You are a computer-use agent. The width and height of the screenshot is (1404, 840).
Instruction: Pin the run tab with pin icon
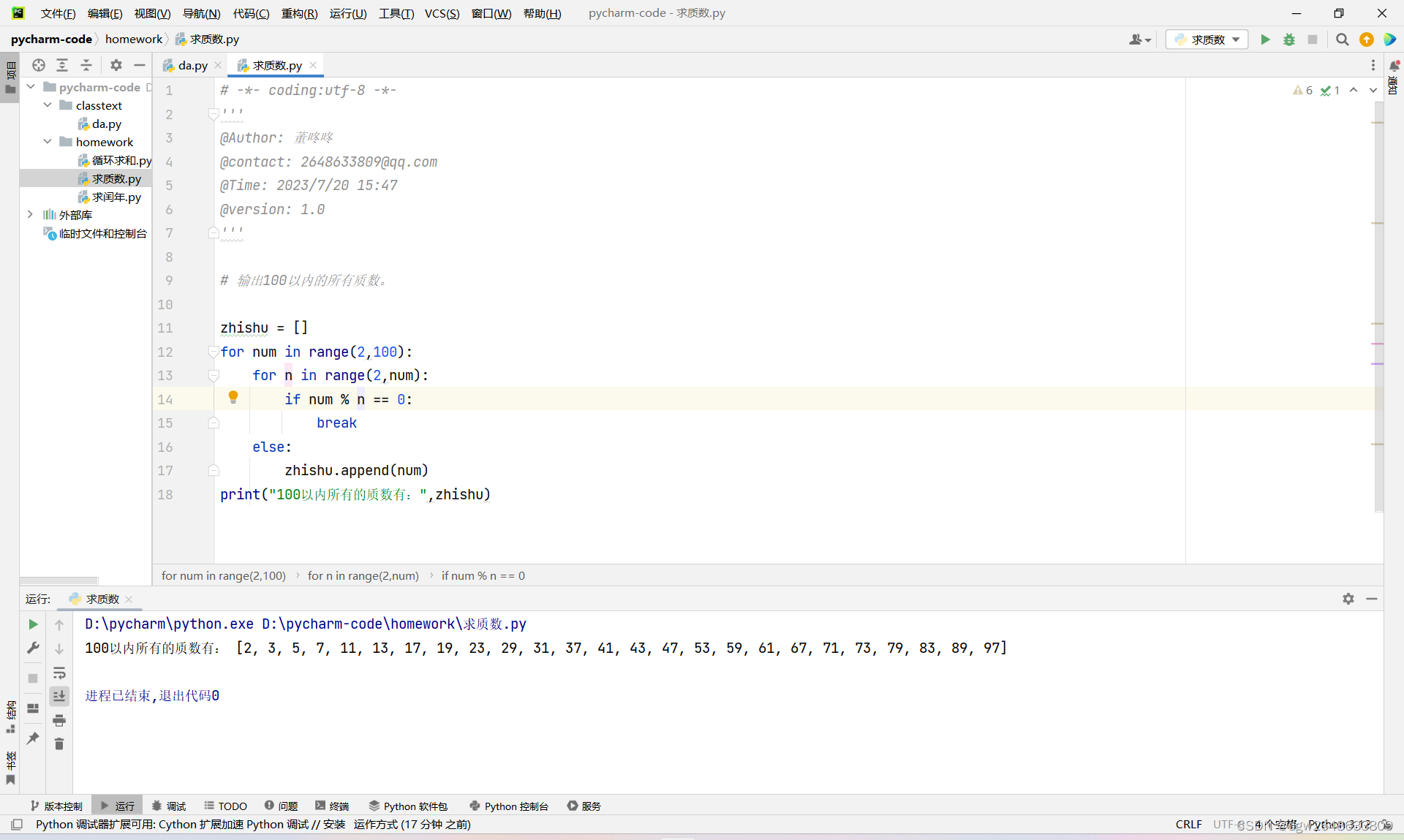32,738
